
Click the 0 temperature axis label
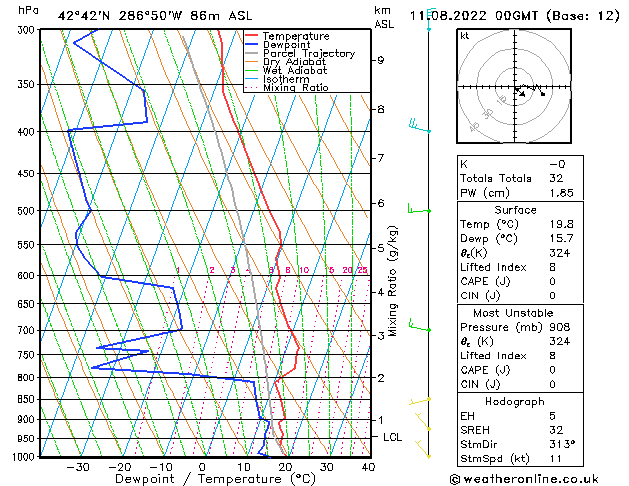click(x=202, y=467)
